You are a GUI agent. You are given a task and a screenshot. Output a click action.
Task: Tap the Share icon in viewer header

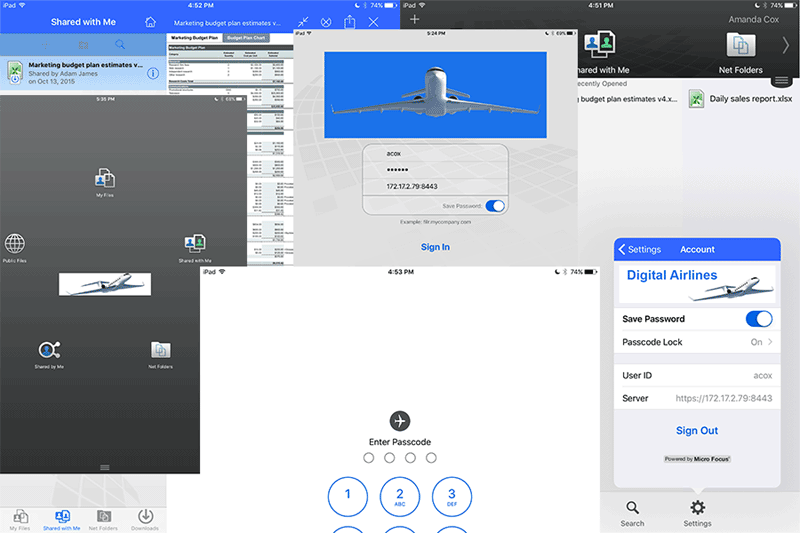[x=349, y=21]
